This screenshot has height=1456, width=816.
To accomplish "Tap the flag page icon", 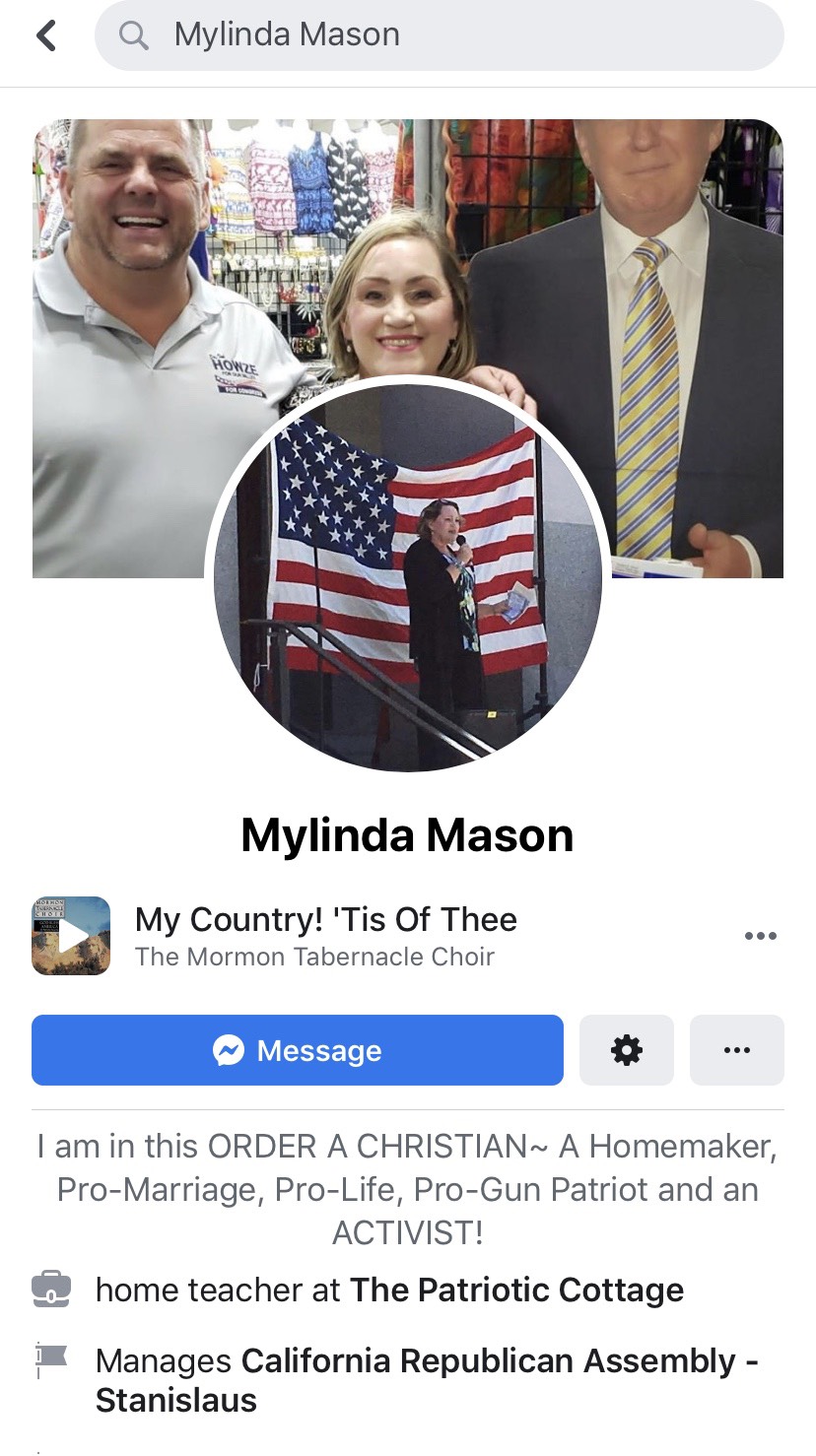I will 51,1359.
